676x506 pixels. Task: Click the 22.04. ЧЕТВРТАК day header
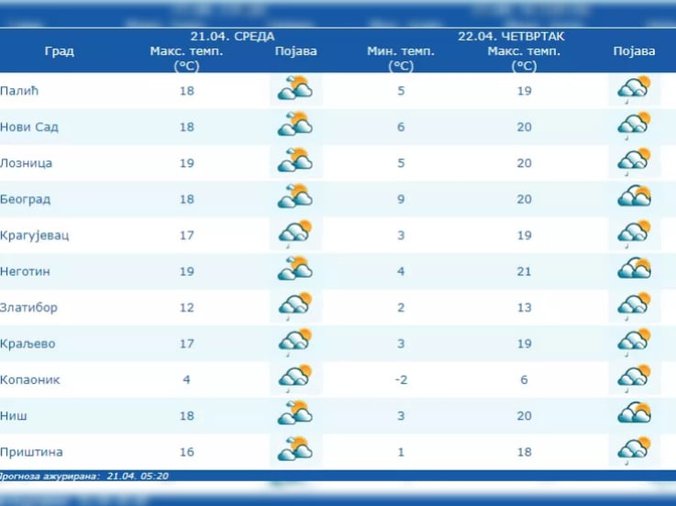[x=511, y=36]
